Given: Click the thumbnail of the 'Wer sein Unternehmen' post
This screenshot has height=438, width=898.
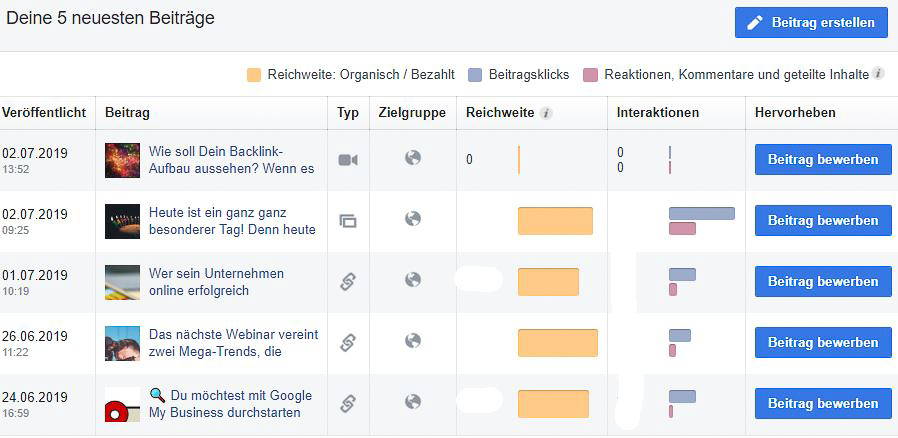Looking at the screenshot, I should 122,282.
